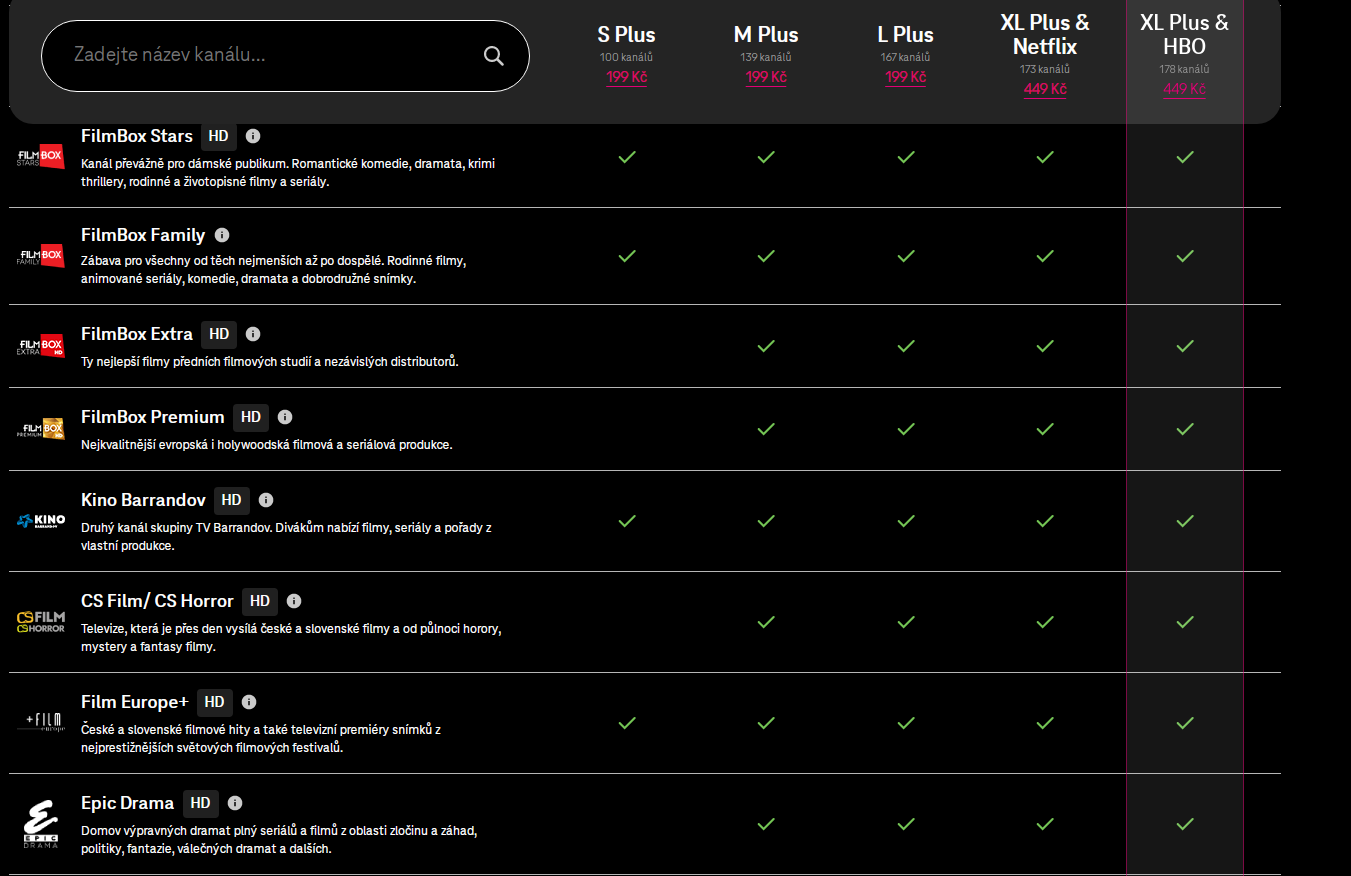Click info icon for CS Film/ CS Horror
Viewport: 1351px width, 876px height.
coord(294,601)
